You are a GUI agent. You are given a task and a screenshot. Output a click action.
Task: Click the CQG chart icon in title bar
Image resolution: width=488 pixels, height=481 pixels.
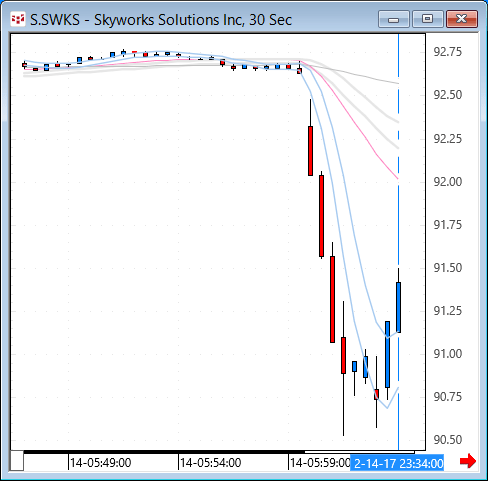(18, 19)
